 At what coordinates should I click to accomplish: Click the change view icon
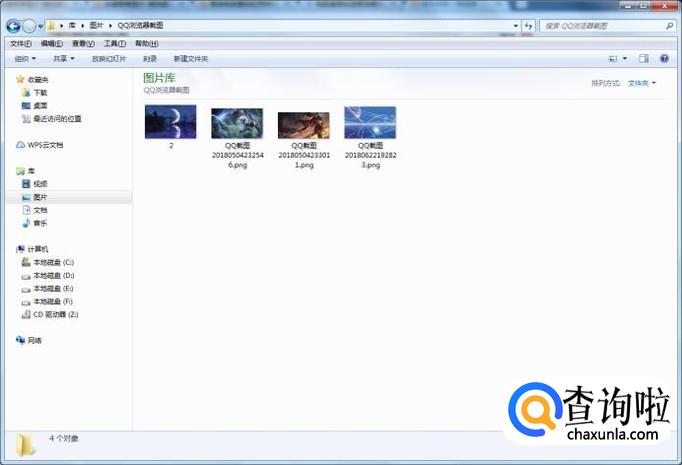(x=613, y=59)
